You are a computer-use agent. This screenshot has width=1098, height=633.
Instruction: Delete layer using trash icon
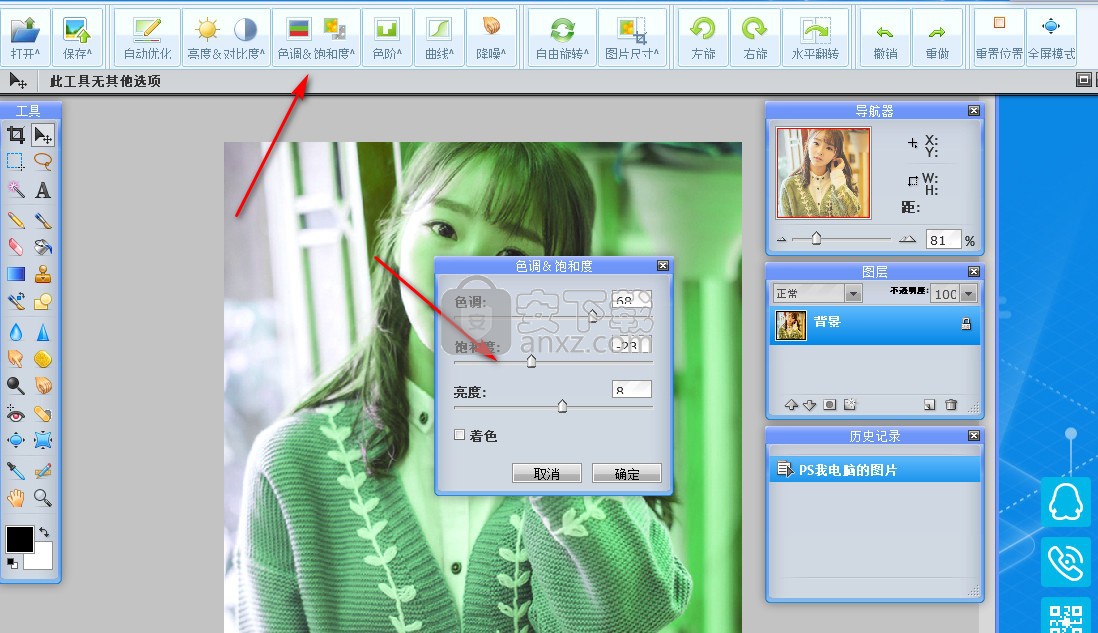(x=951, y=405)
